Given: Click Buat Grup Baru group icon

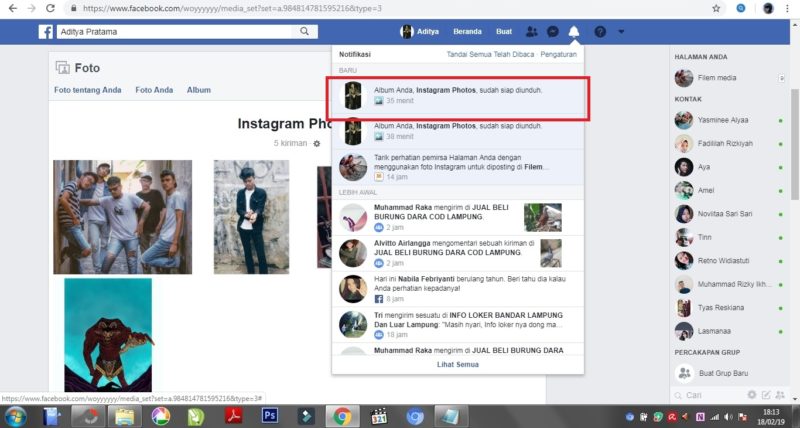Looking at the screenshot, I should (x=684, y=373).
